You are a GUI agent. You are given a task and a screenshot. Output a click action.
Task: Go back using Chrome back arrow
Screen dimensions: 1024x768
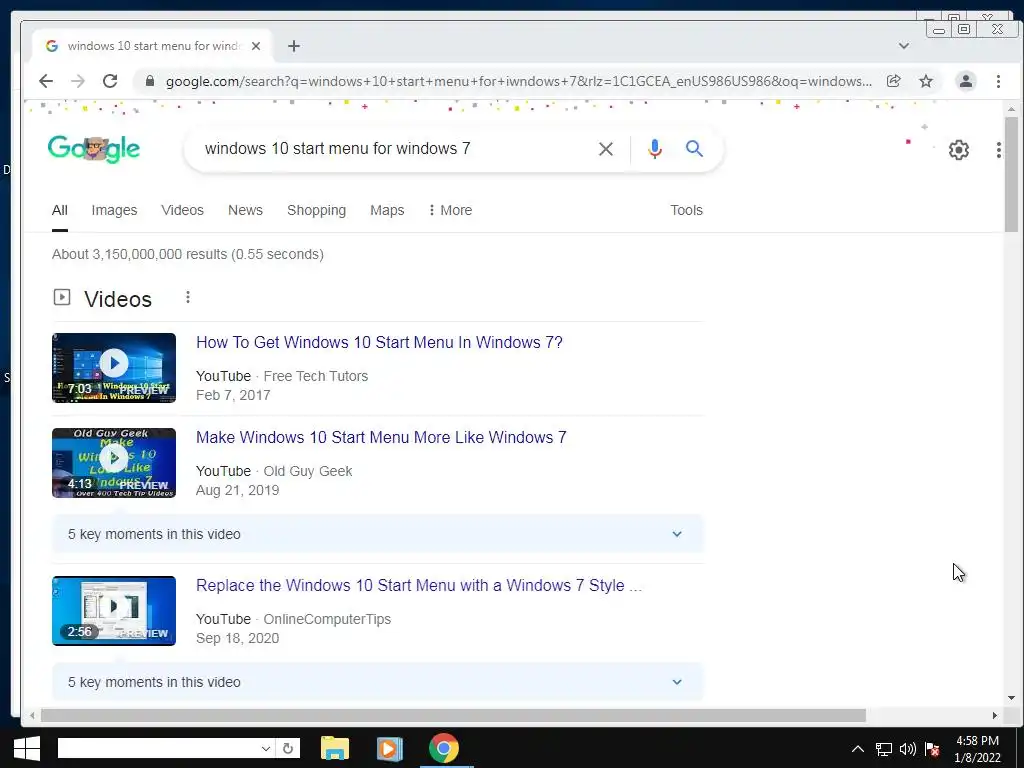point(46,81)
